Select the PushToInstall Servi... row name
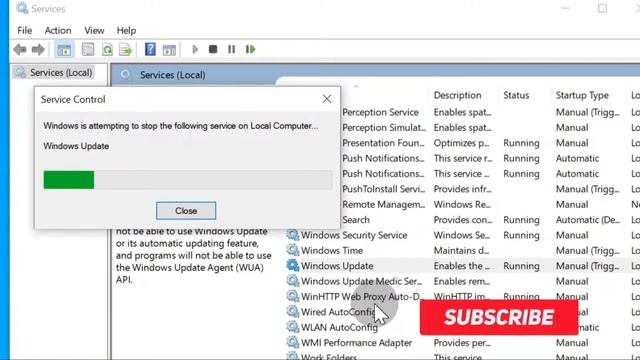640x360 pixels. 384,189
